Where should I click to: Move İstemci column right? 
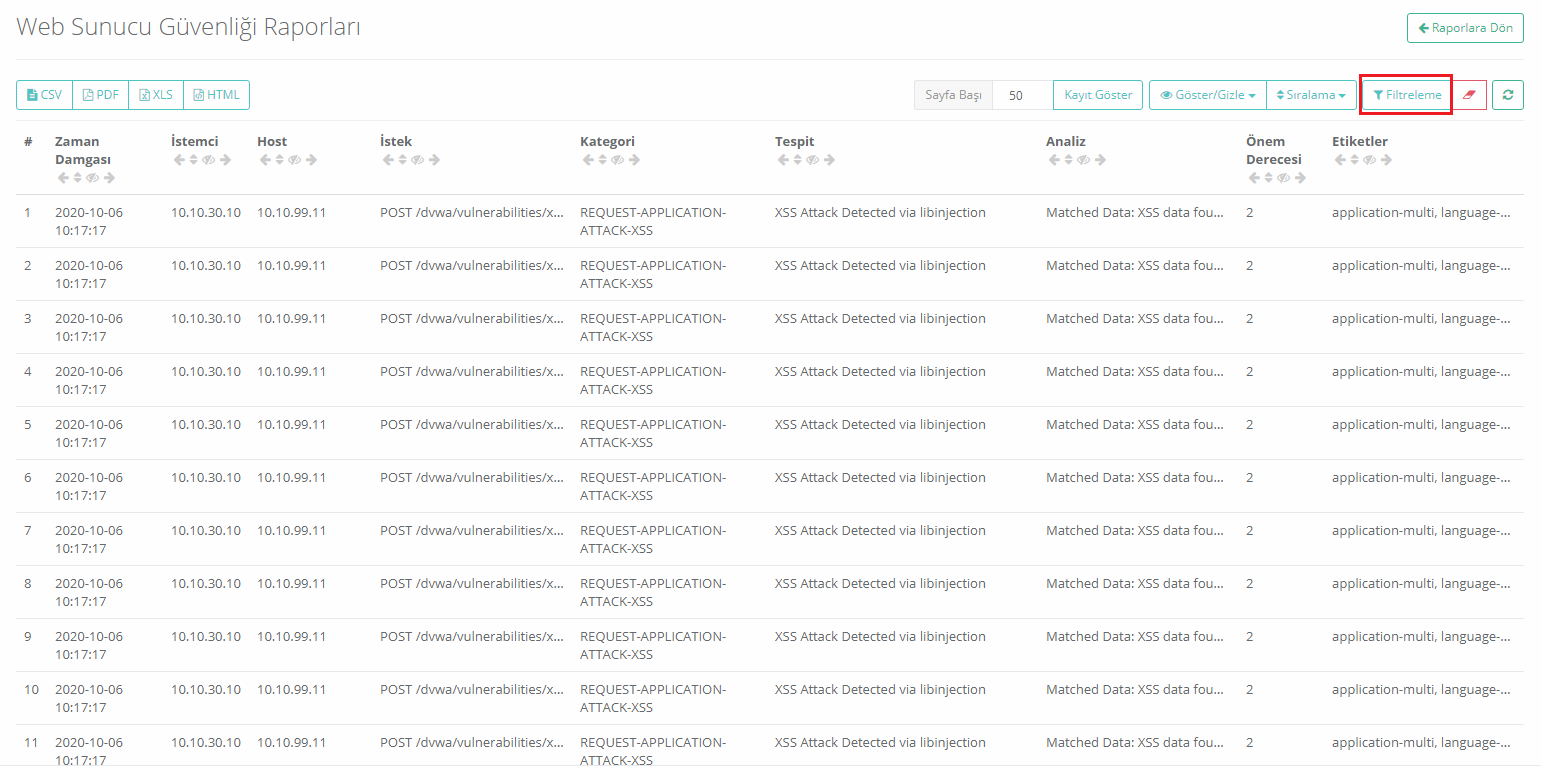[x=225, y=160]
